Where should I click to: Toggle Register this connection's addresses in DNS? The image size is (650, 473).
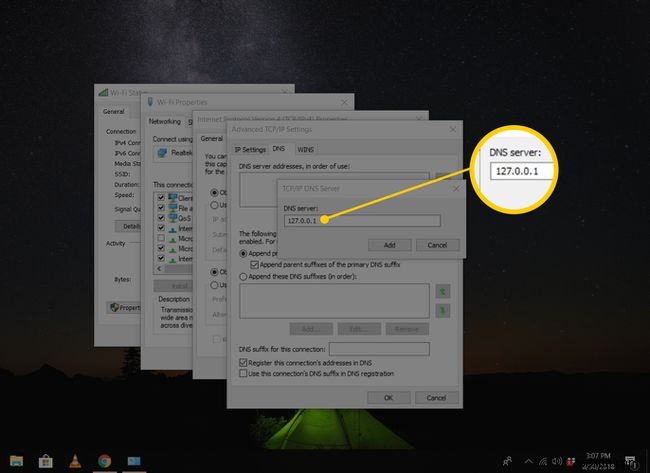[243, 363]
